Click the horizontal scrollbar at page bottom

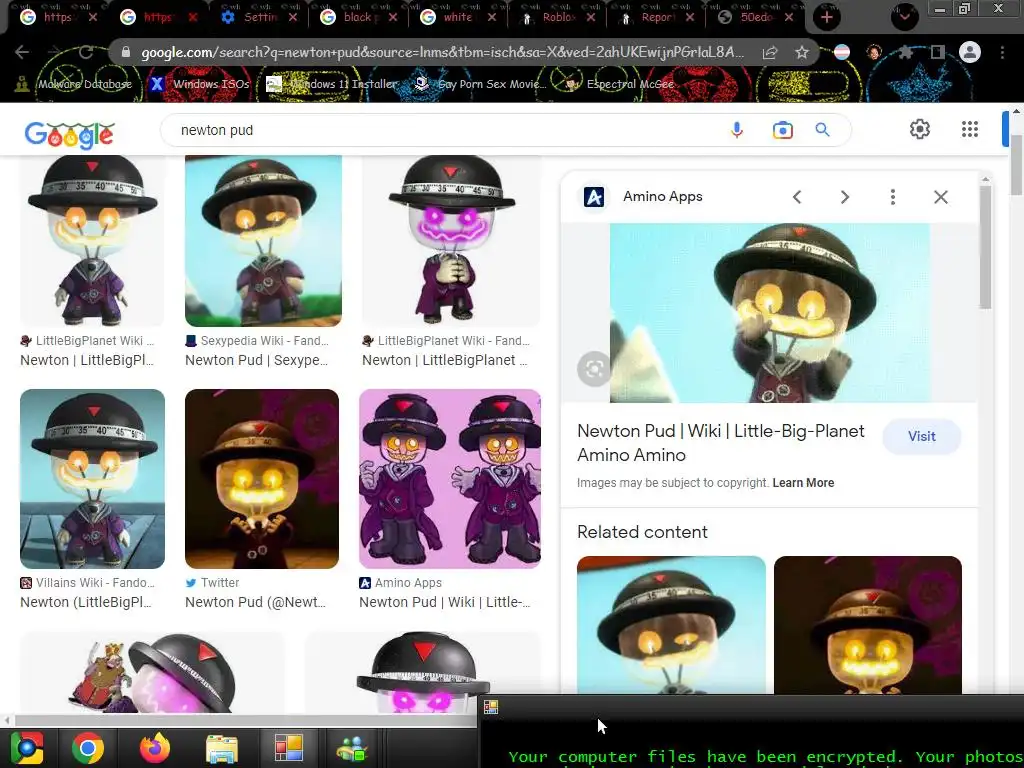tap(245, 720)
